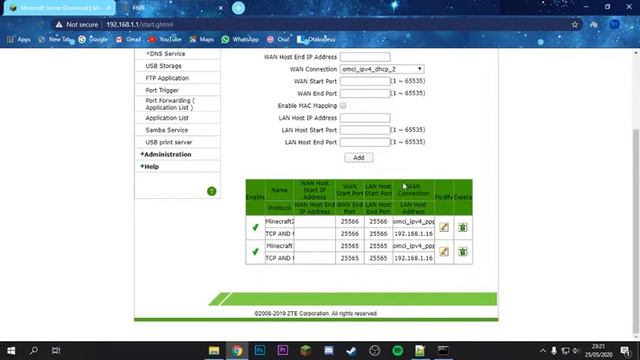Focus the WAN Start Port field
This screenshot has width=640, height=360.
(x=365, y=81)
